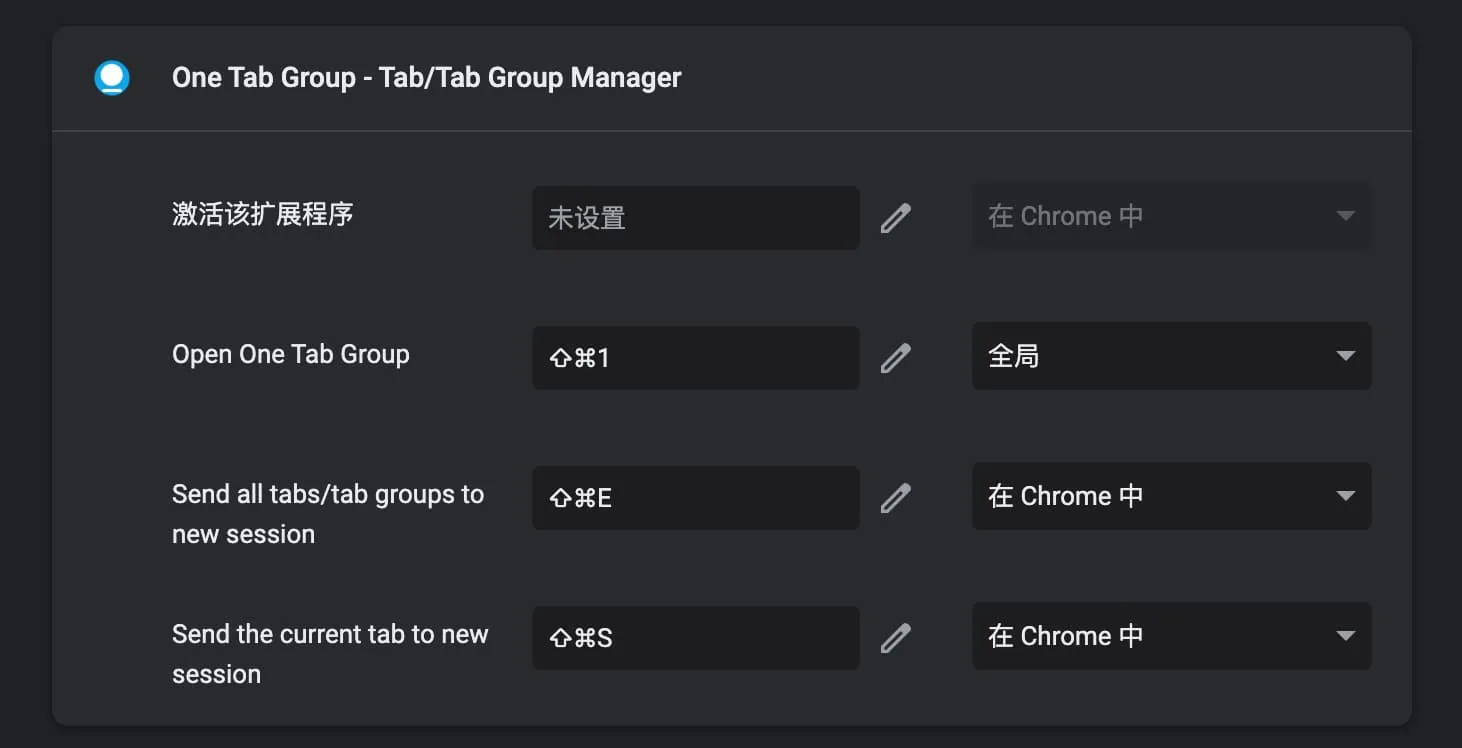Open scope dropdown for Send all tabs shortcut
Viewport: 1462px width, 748px height.
pos(1170,496)
